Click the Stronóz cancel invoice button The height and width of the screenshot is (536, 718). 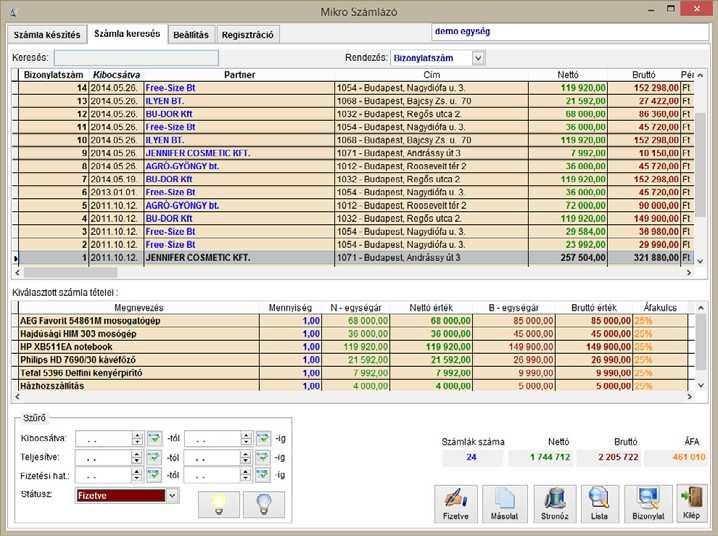[x=555, y=504]
